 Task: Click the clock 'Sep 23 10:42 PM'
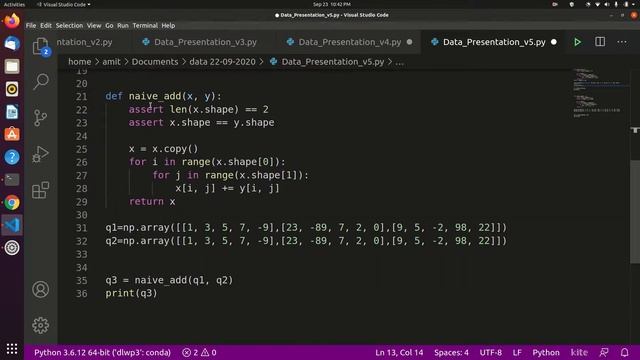tap(332, 4)
